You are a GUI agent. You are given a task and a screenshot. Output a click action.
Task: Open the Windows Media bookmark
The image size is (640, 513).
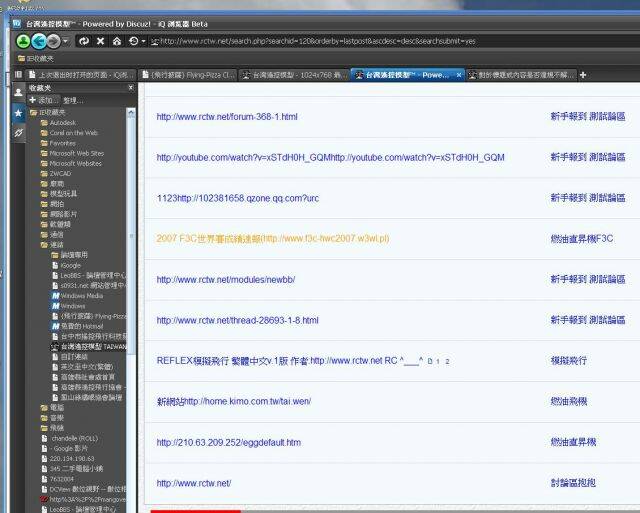coord(77,295)
